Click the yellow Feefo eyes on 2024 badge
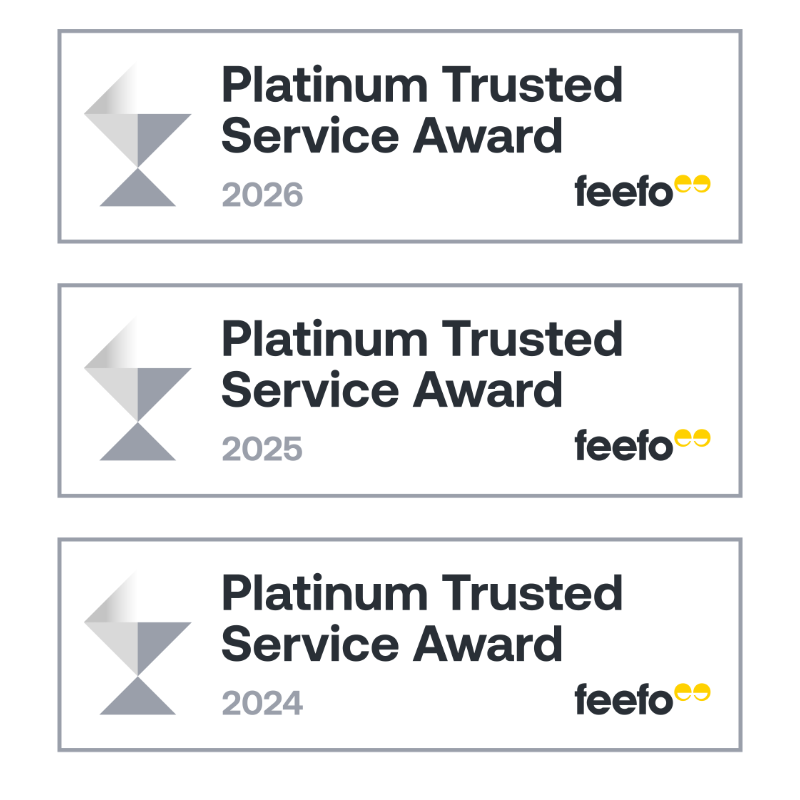 click(692, 692)
